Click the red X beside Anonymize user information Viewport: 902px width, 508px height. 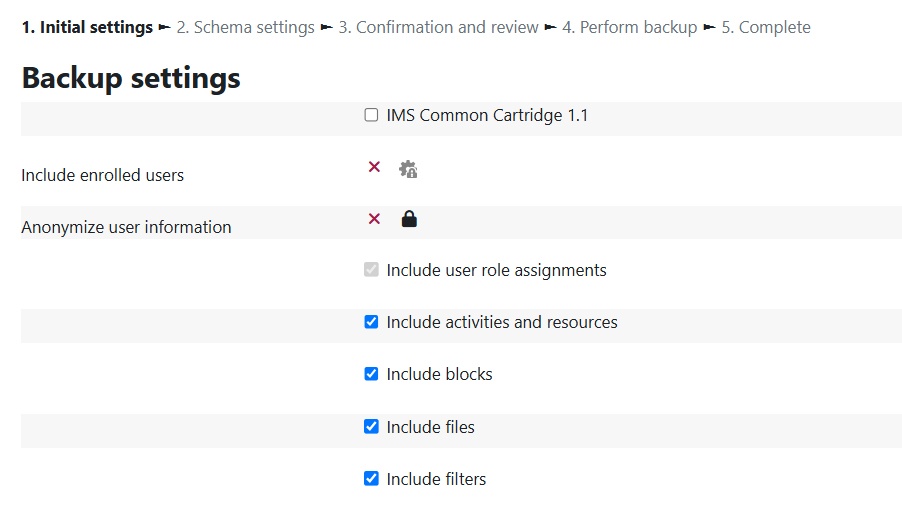coord(374,219)
